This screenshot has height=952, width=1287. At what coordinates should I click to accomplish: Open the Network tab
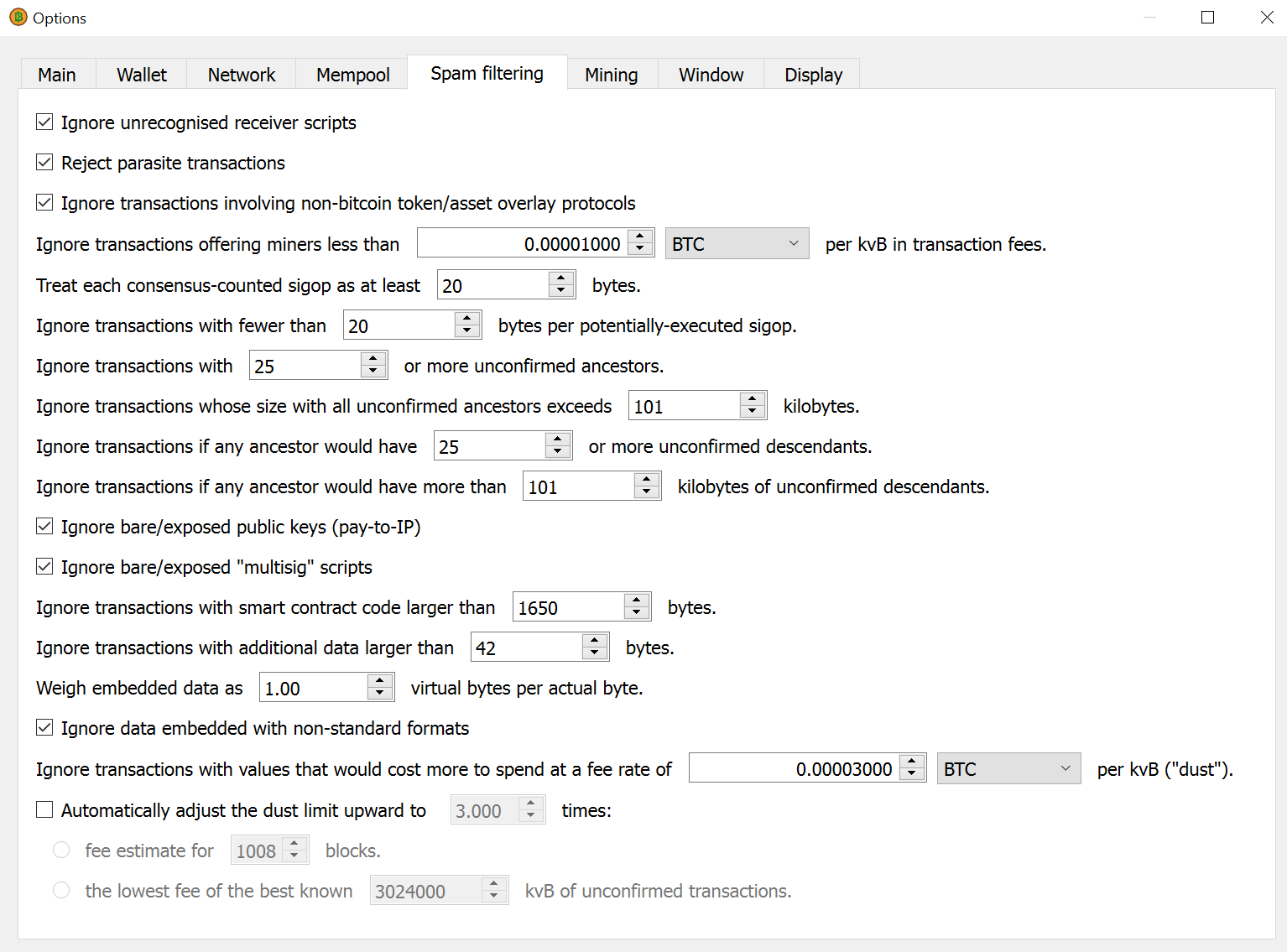tap(242, 75)
